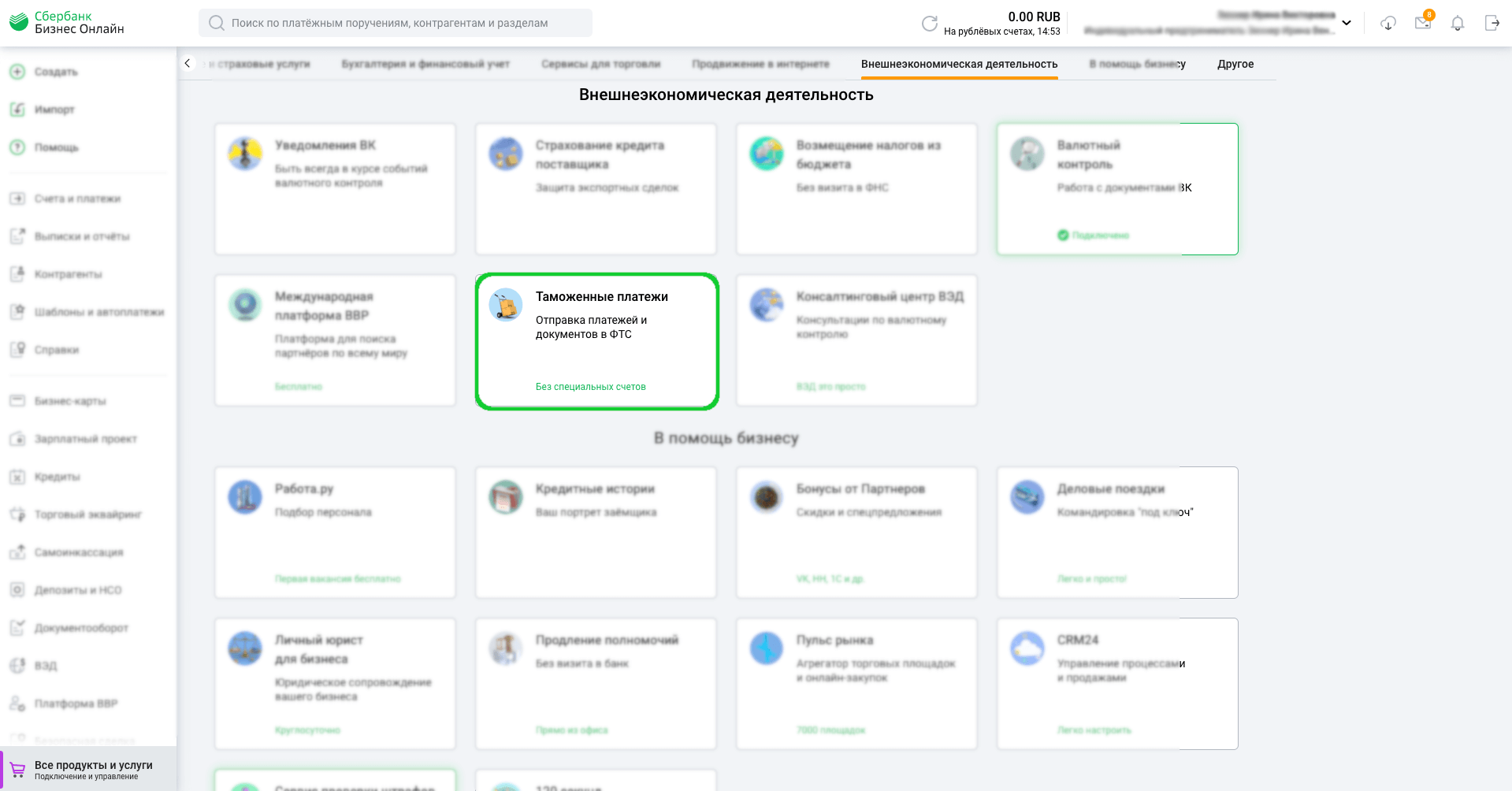
Task: Open the Таможенные платежи card
Action: pos(597,341)
